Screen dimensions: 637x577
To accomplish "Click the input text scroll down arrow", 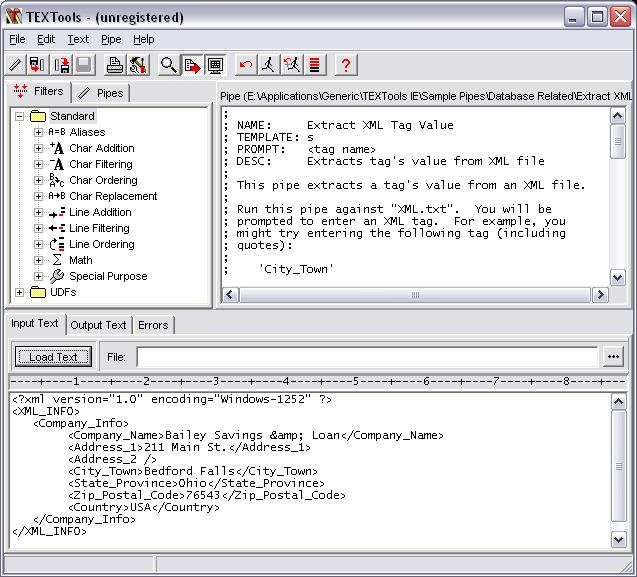I will pos(618,540).
